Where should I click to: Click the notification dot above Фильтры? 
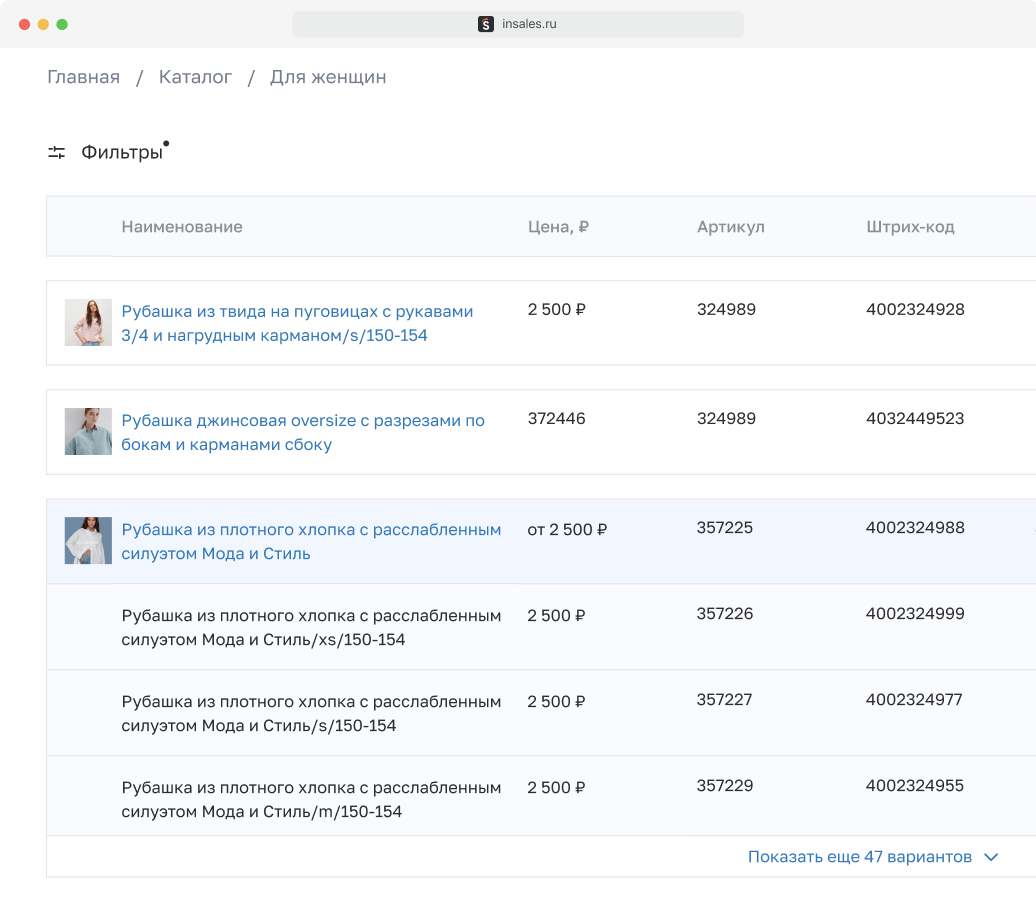point(166,142)
